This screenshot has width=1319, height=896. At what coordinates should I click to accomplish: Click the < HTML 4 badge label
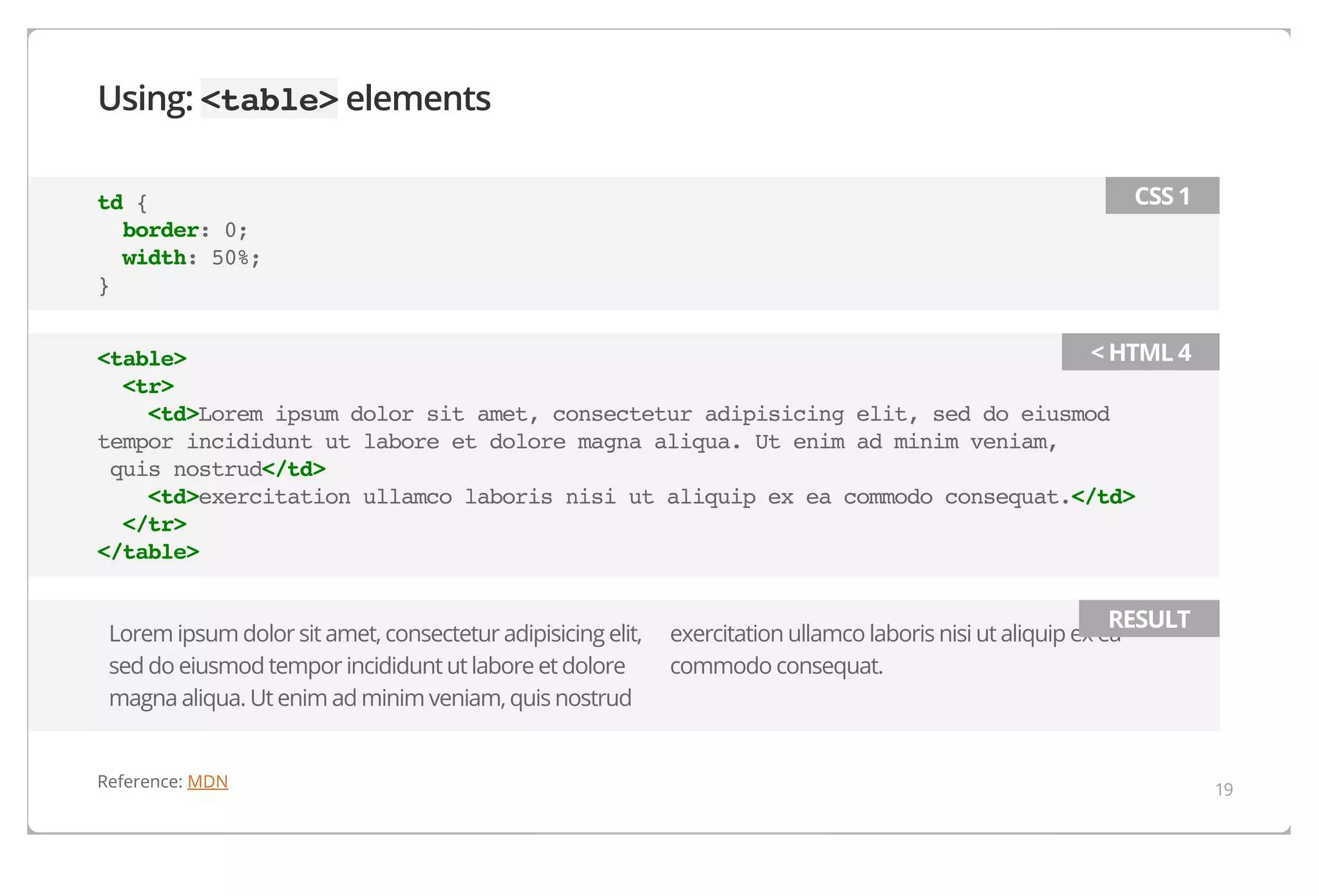click(x=1140, y=352)
